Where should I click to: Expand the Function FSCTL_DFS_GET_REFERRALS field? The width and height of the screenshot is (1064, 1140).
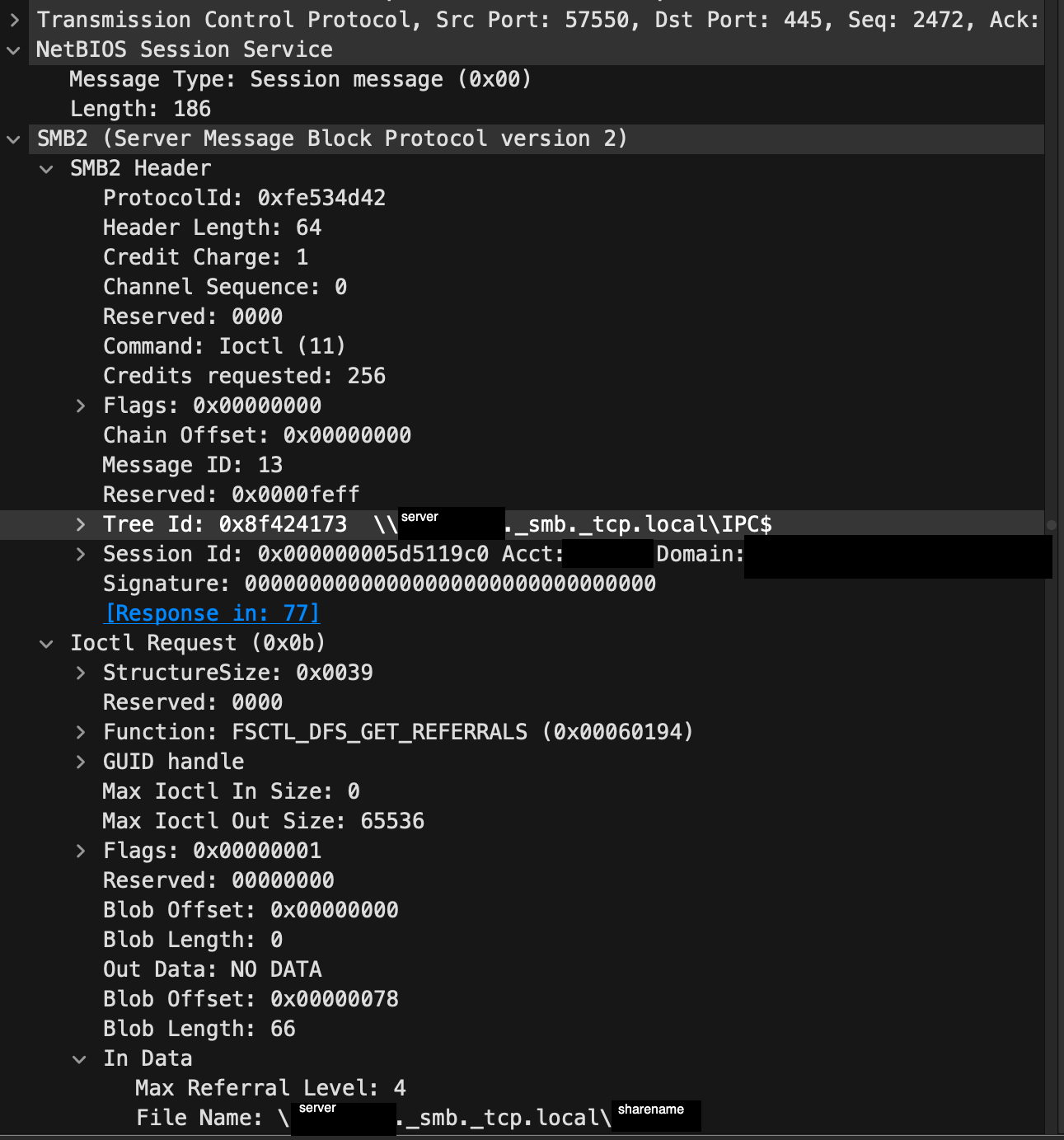[x=80, y=732]
